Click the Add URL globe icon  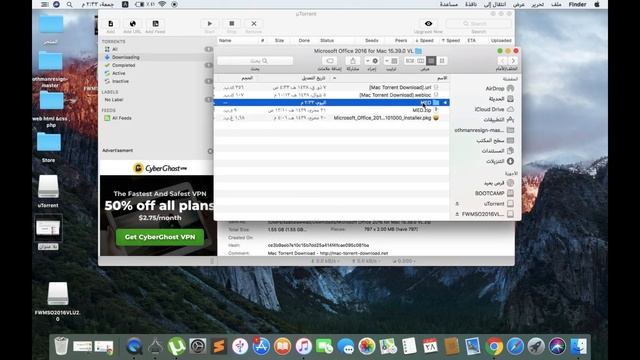132,24
